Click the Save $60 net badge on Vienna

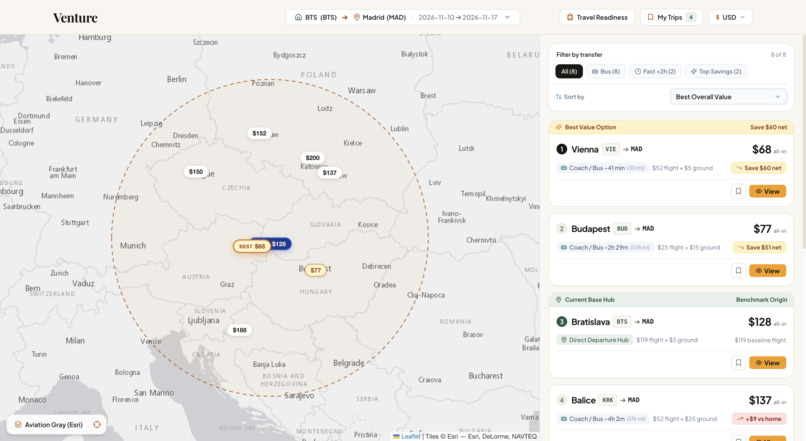click(759, 168)
